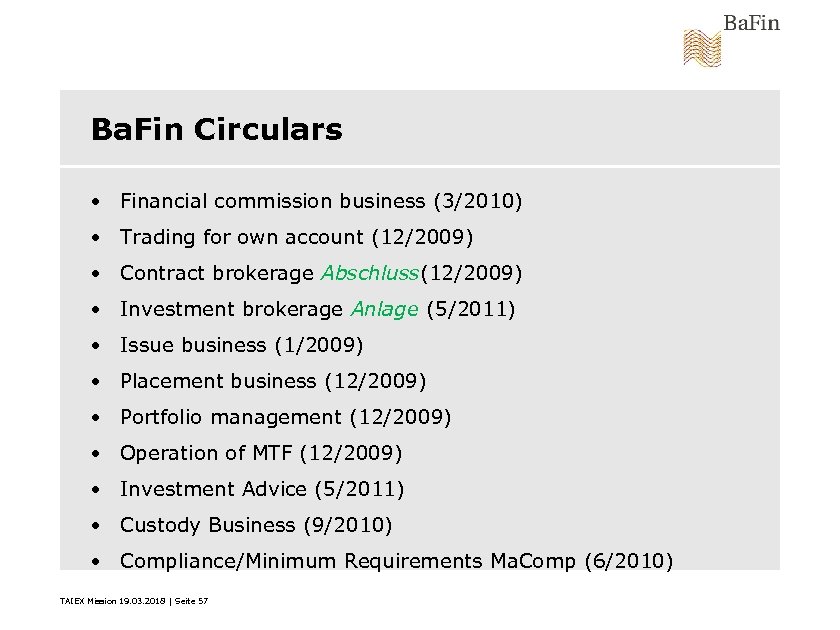Click the 'Contract brokerage' bullet text
Viewport: 840px width, 630px height.
pos(217,273)
